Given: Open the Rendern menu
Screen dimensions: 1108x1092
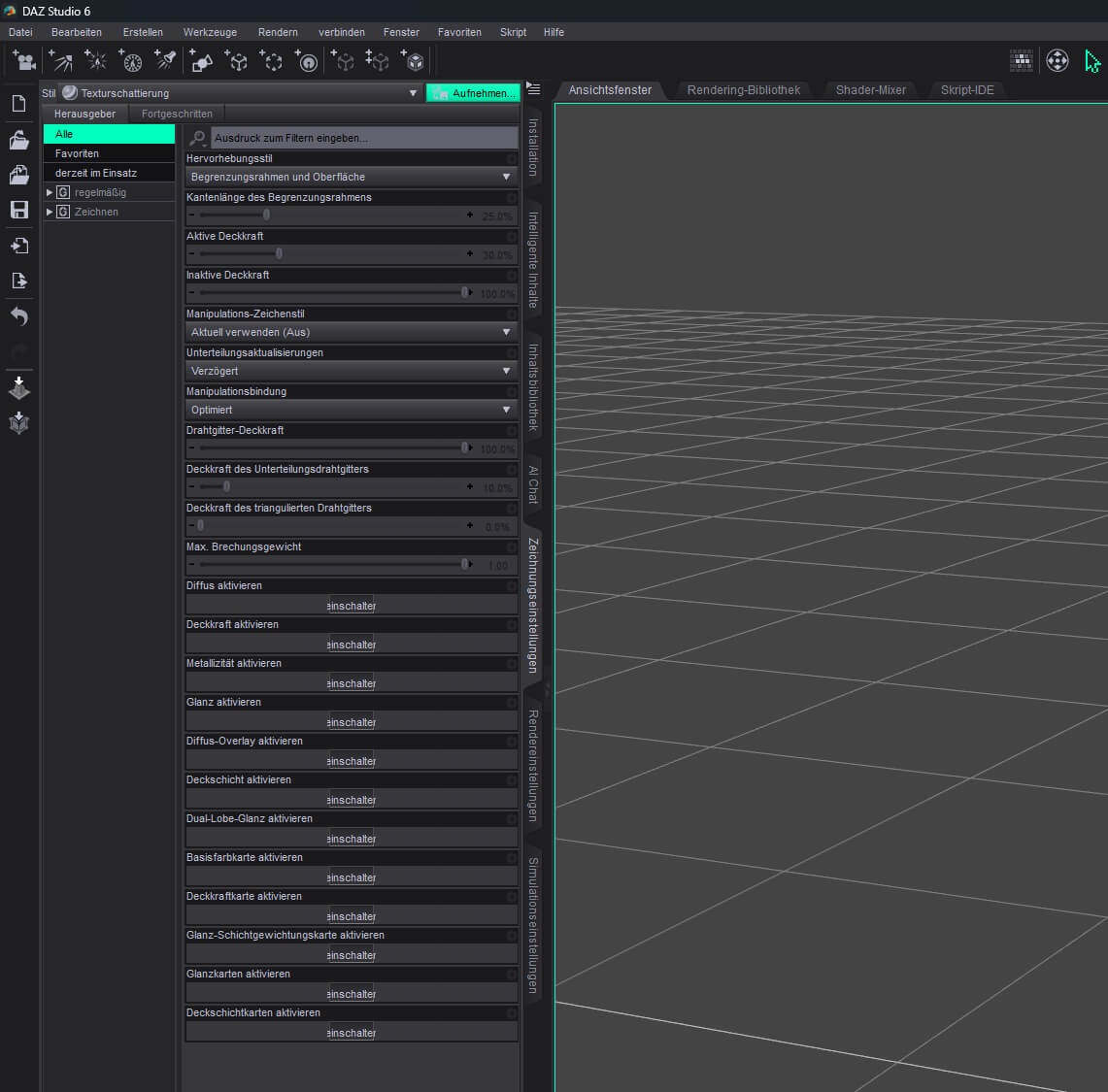Looking at the screenshot, I should pos(278,32).
